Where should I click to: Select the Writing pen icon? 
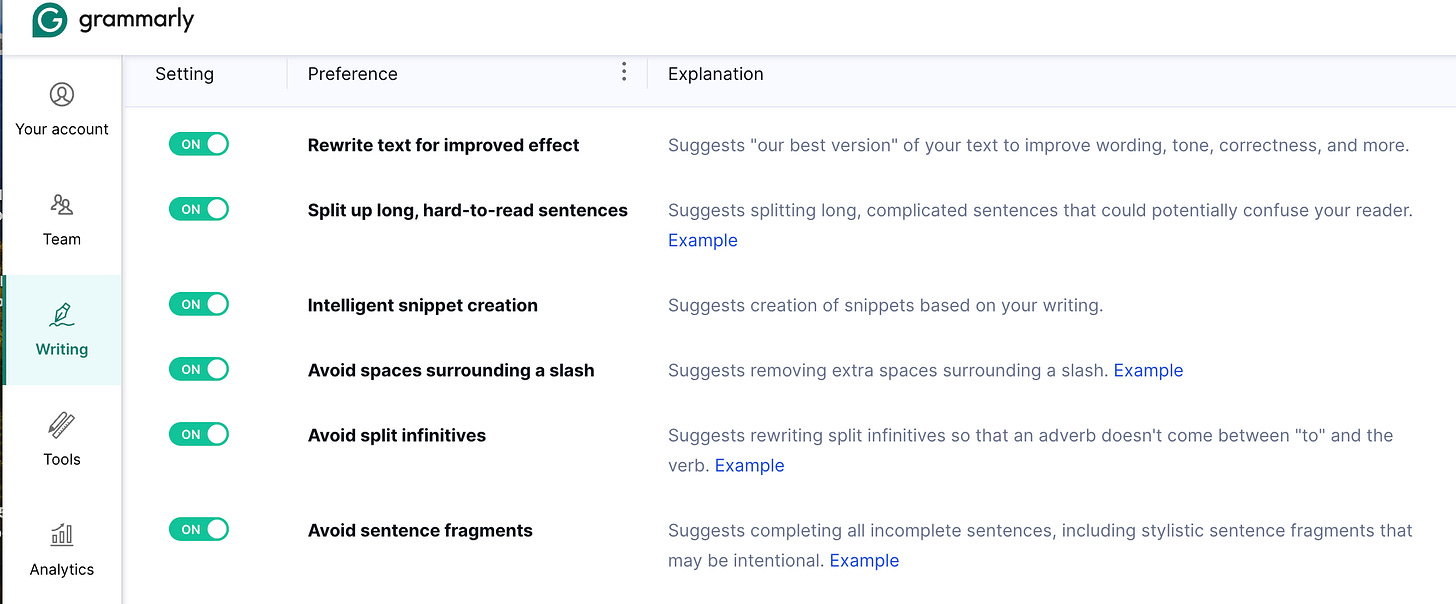coord(62,314)
